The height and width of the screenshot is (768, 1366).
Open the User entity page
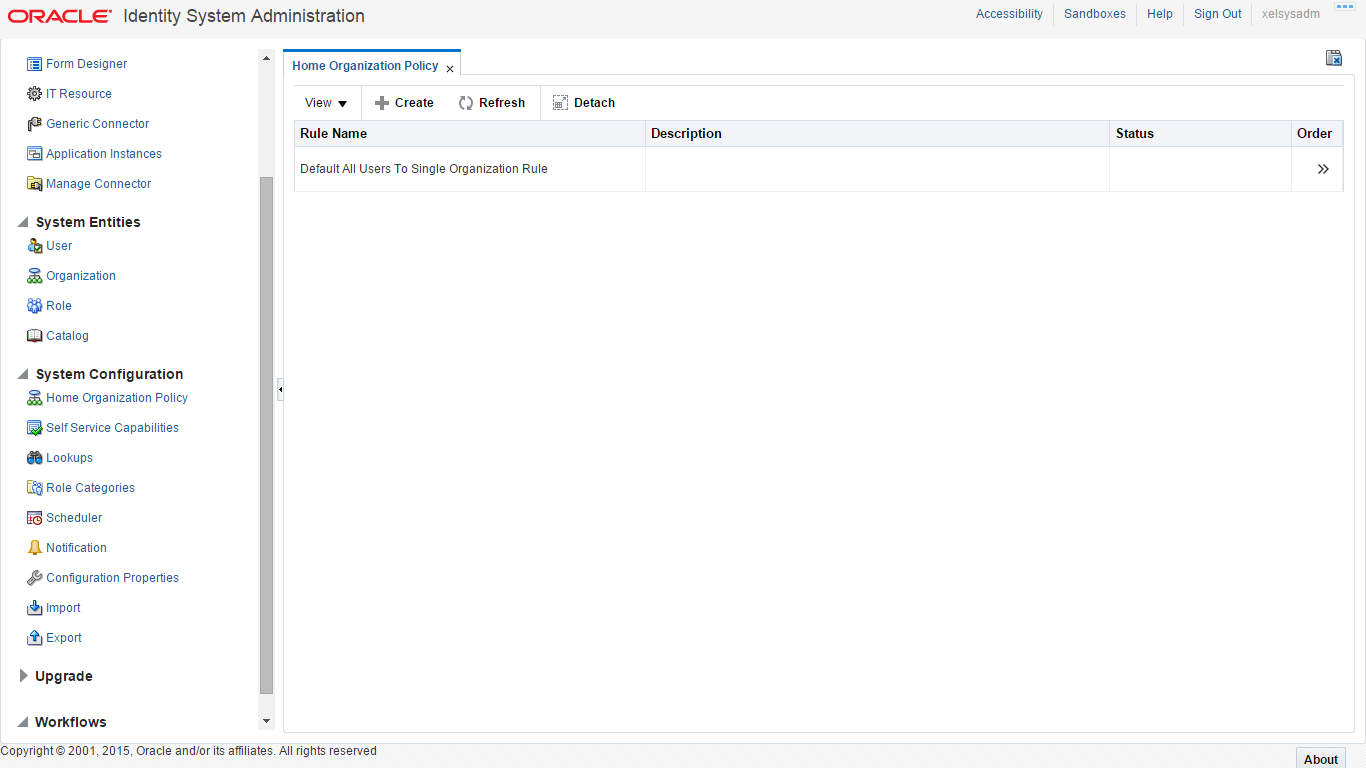pos(57,245)
